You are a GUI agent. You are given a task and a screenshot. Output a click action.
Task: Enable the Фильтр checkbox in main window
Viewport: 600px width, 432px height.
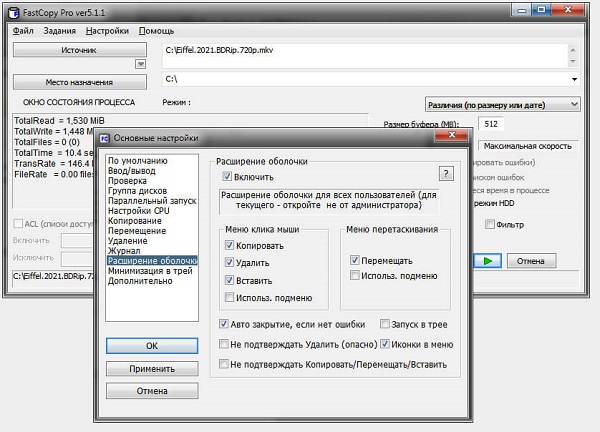(x=489, y=224)
